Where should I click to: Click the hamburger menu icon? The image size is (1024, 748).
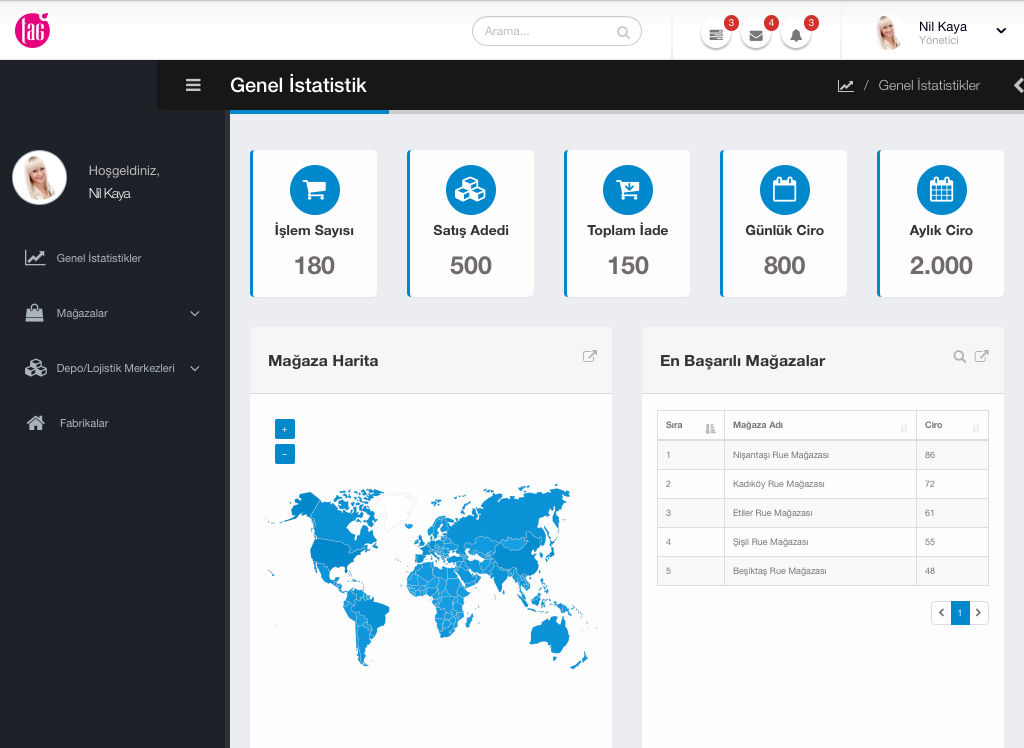[x=194, y=85]
